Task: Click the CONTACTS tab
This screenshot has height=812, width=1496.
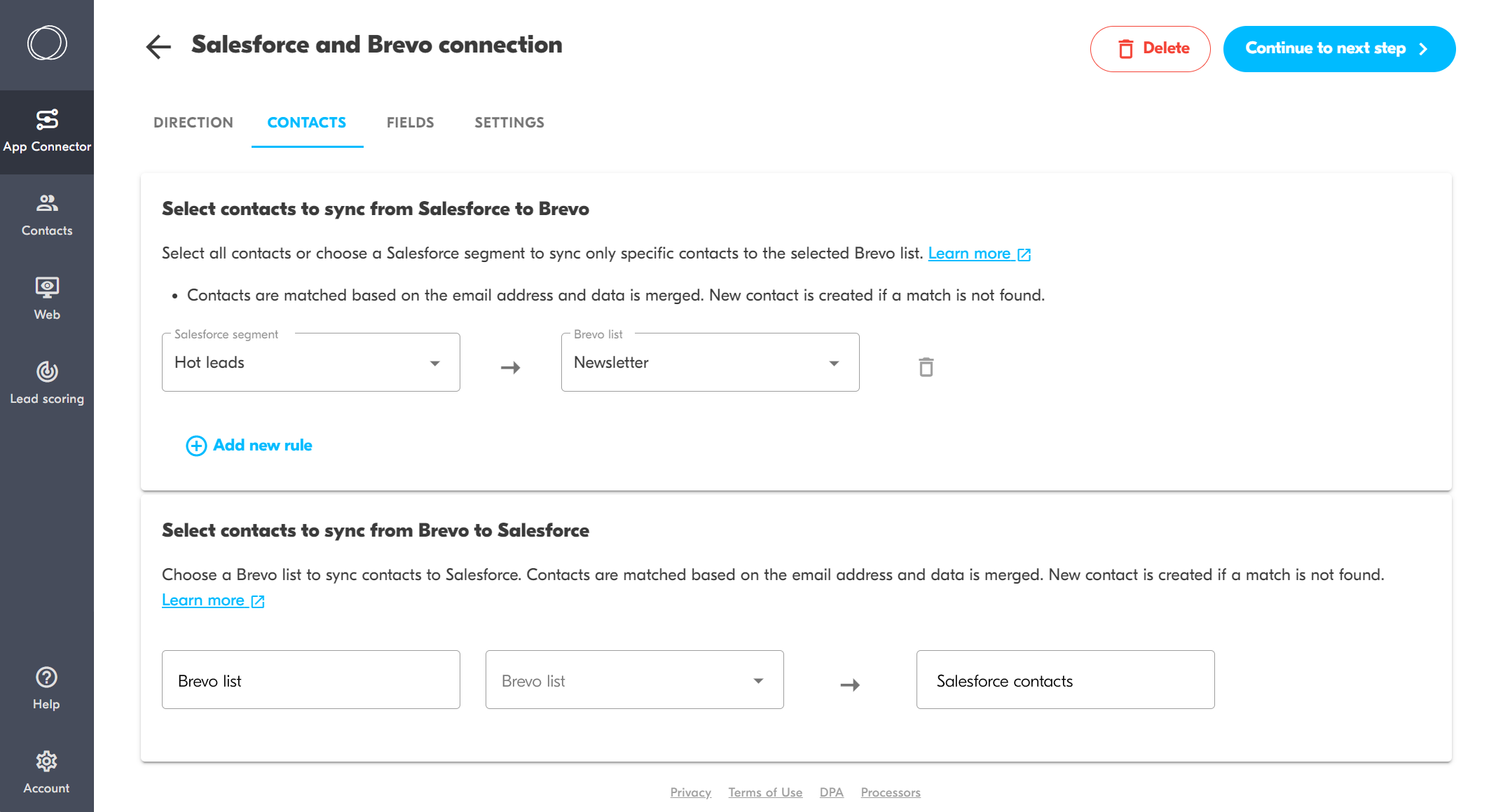Action: [307, 123]
